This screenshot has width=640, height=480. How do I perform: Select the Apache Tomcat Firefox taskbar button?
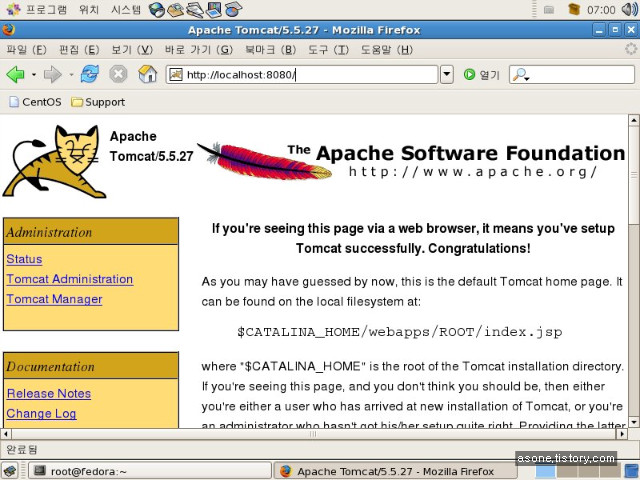coord(395,471)
